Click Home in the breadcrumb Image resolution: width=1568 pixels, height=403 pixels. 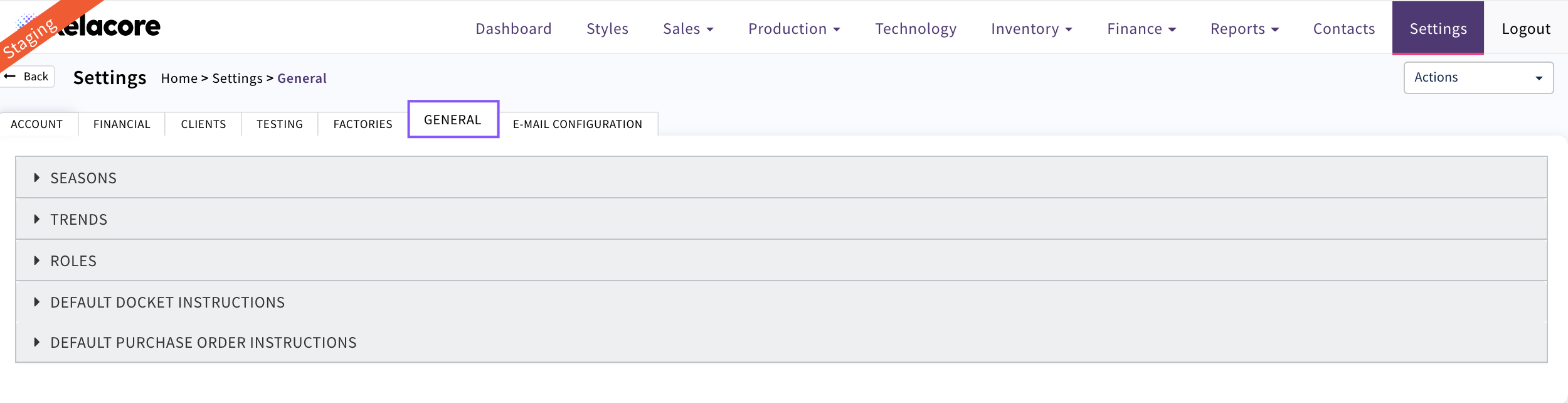tap(179, 78)
